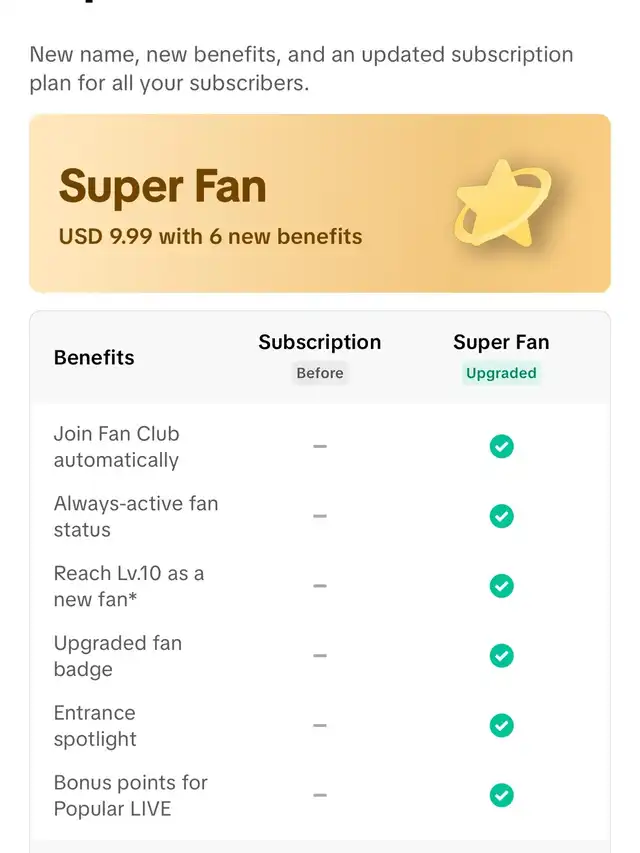Viewport: 640px width, 853px height.
Task: Click the dash beside Join Fan Club
Action: coord(320,446)
